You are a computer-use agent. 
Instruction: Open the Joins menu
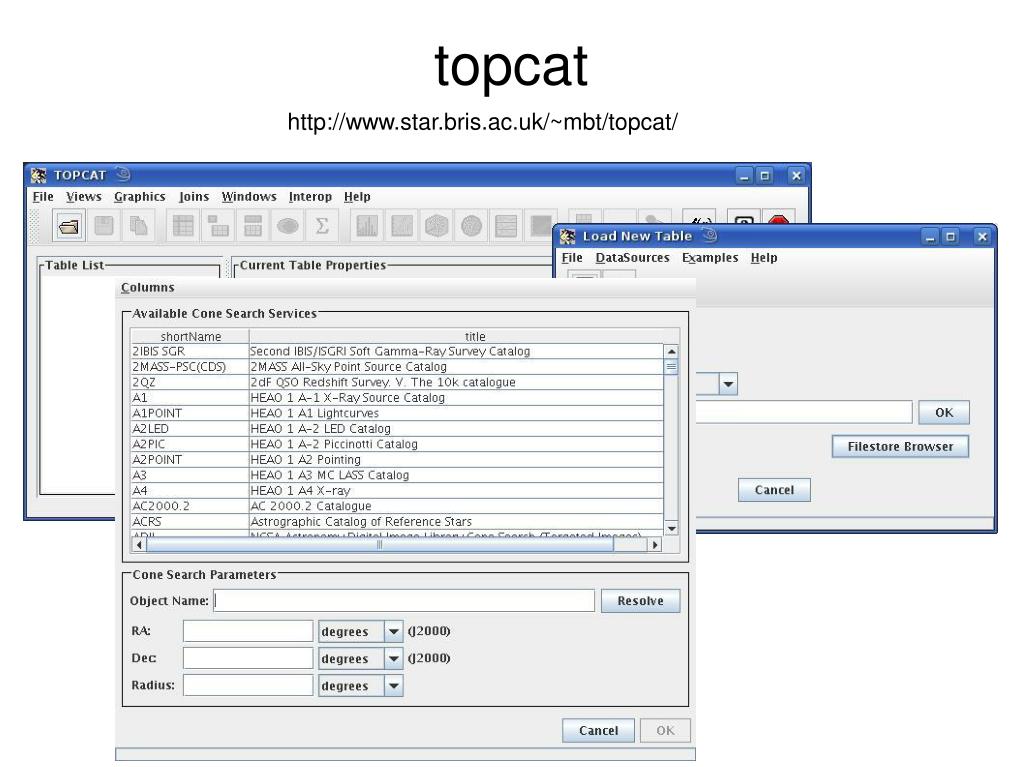coord(194,197)
